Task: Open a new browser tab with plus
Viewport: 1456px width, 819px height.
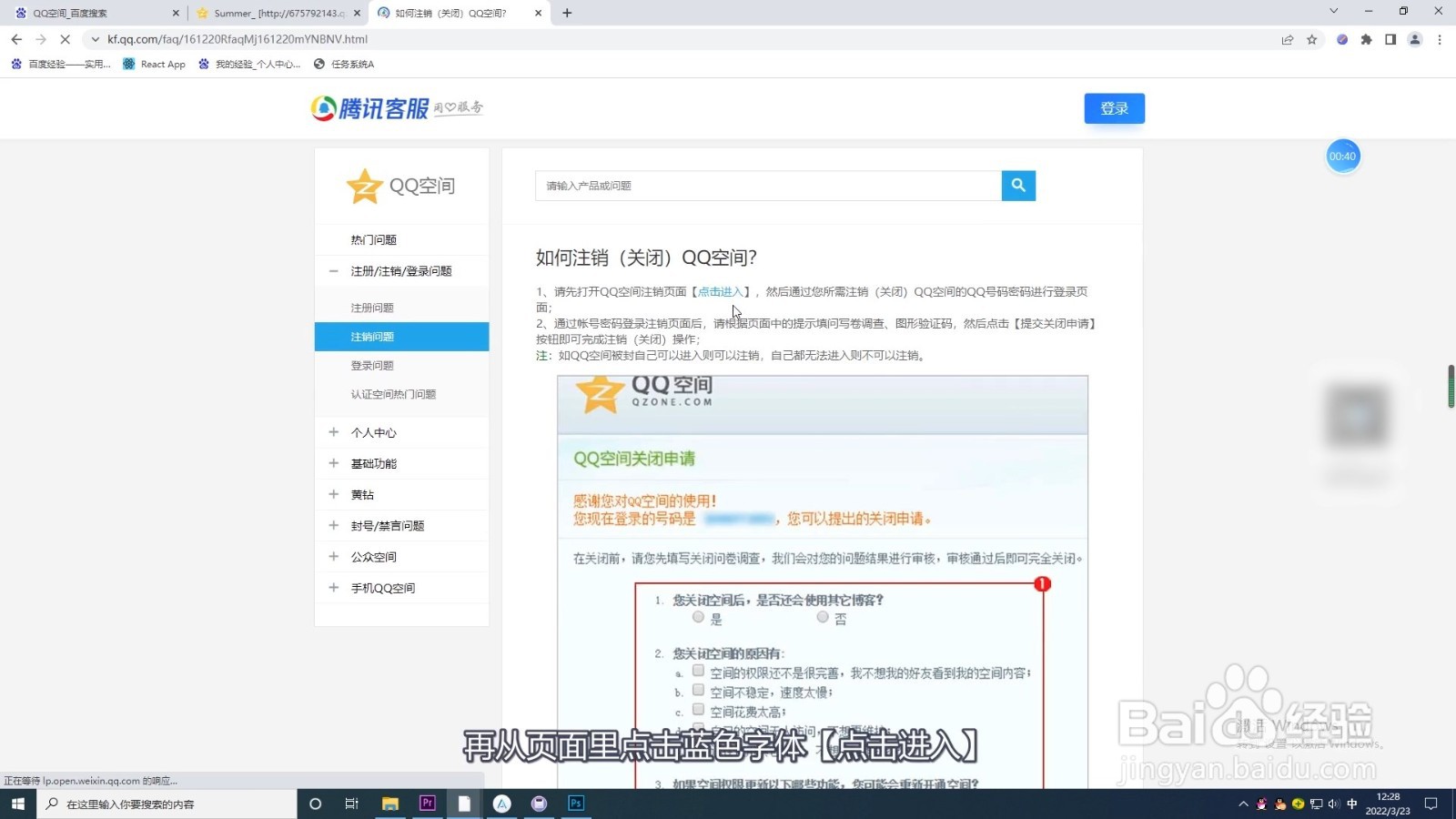Action: (567, 13)
